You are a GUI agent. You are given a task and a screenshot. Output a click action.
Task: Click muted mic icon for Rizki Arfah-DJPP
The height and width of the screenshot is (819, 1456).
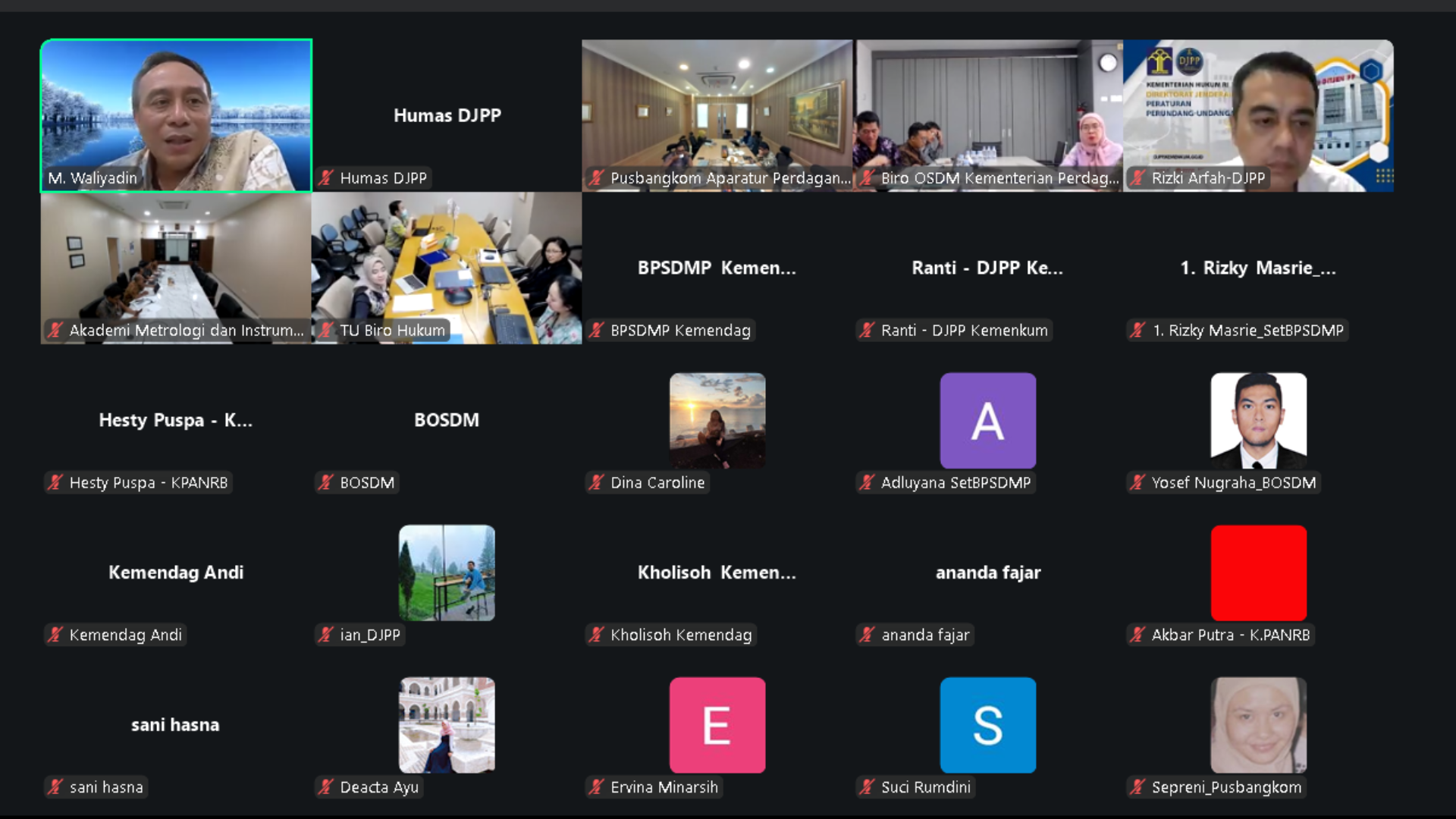tap(1137, 178)
